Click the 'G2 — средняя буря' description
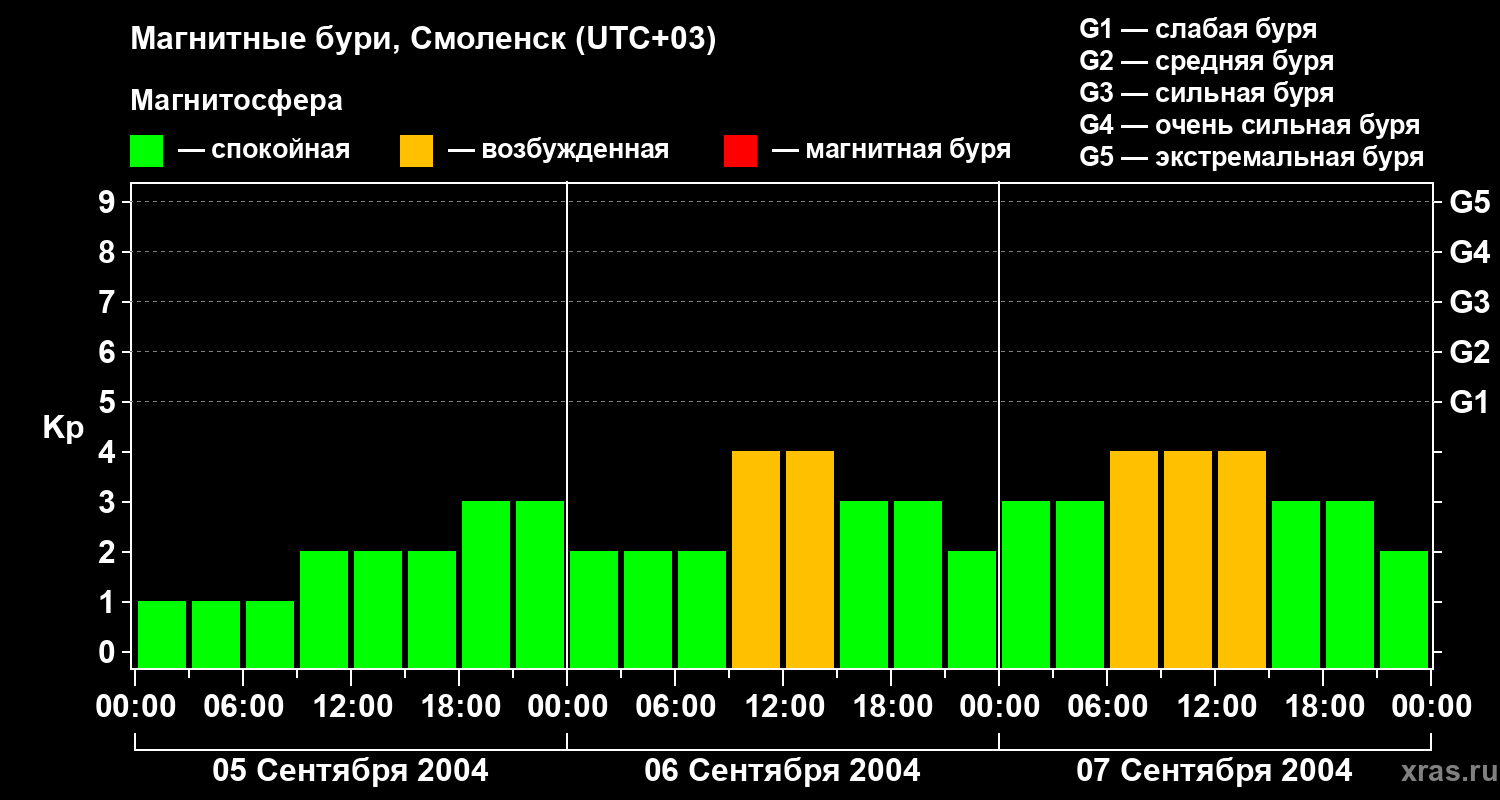 [x=1207, y=61]
